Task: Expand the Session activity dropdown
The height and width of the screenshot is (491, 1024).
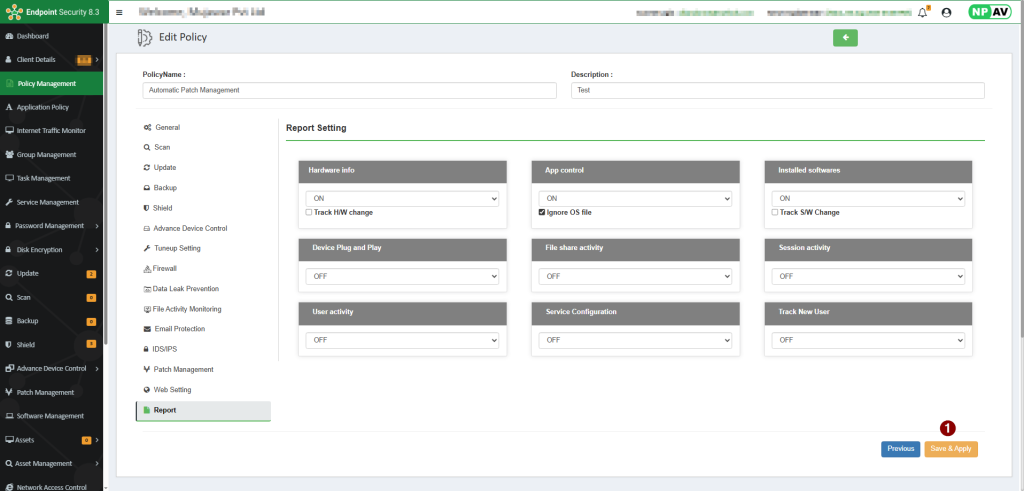Action: point(868,275)
